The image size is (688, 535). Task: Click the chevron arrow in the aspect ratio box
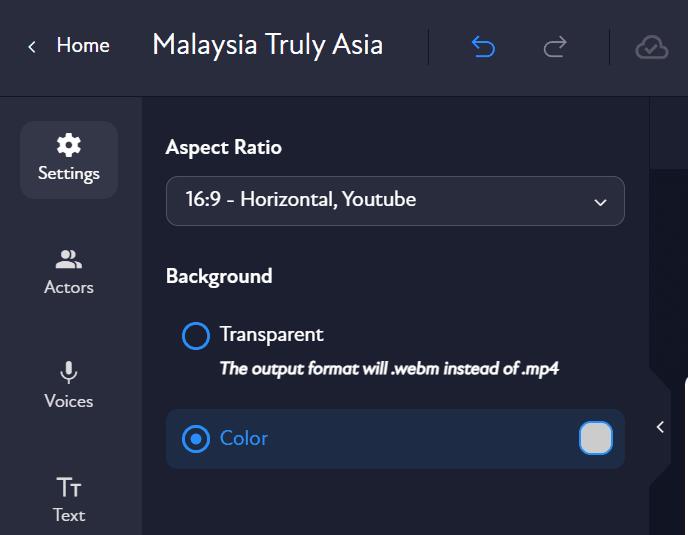tap(600, 202)
